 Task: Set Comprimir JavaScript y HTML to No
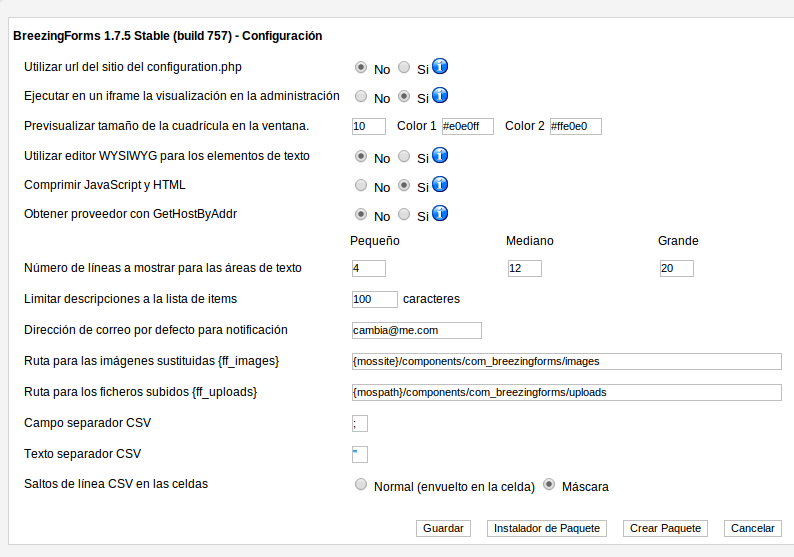361,185
